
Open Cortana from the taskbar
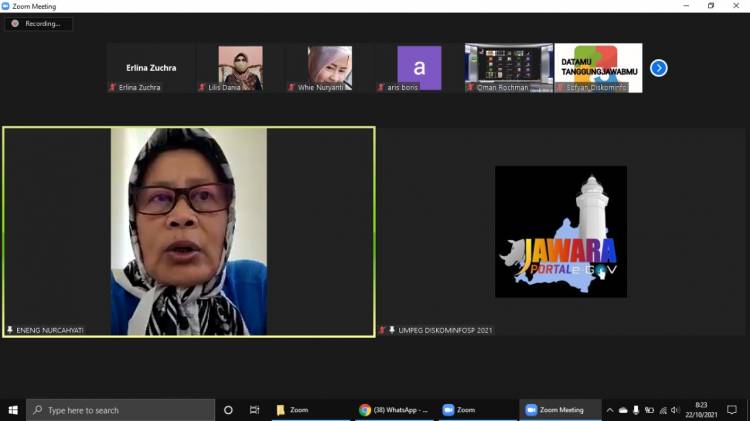[228, 410]
